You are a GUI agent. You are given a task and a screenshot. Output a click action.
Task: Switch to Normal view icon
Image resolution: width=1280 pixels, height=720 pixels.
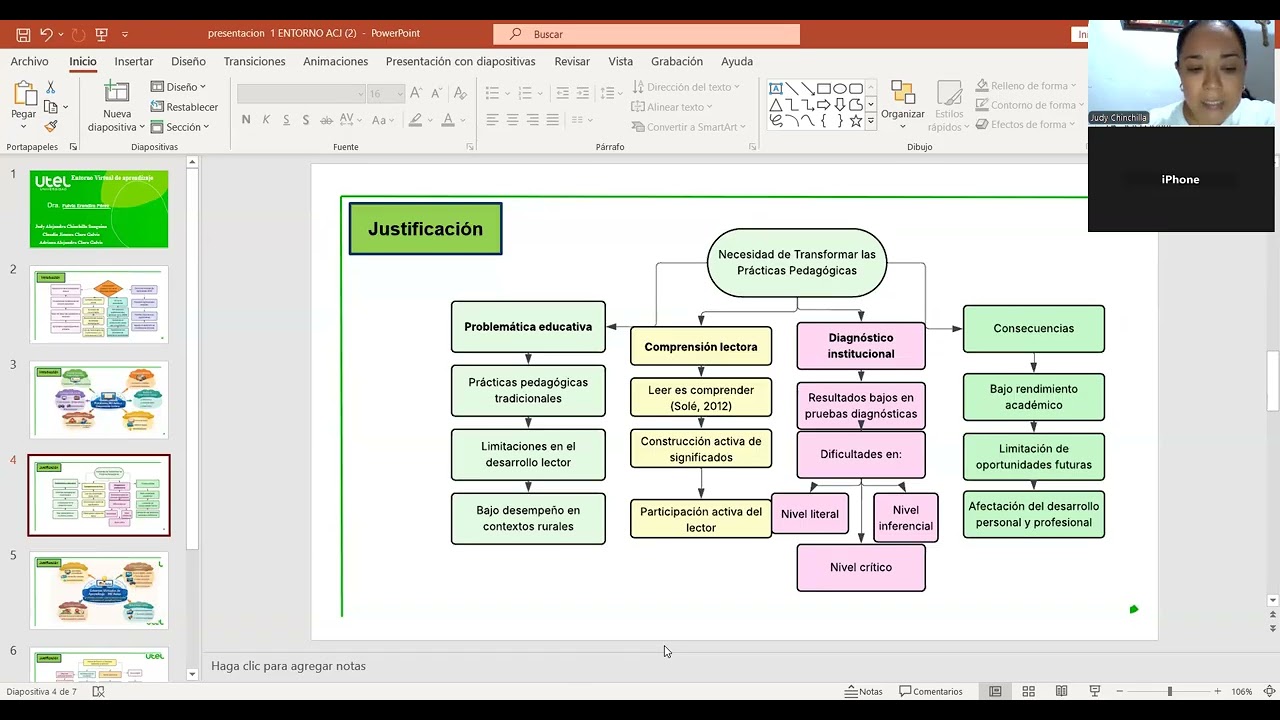pyautogui.click(x=996, y=691)
